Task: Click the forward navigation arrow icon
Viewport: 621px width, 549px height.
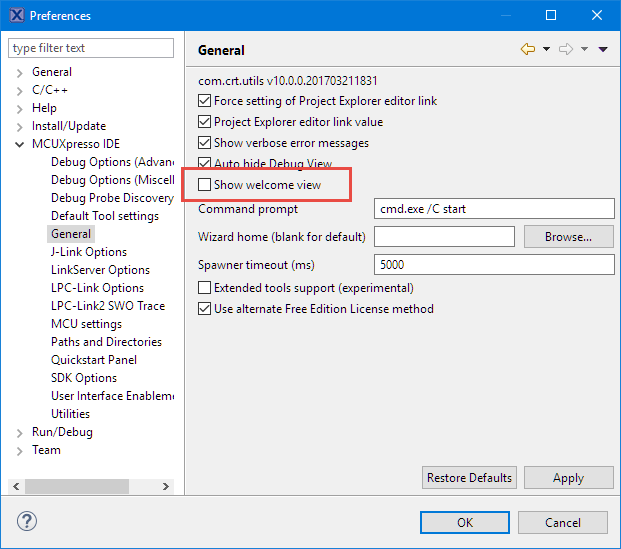Action: click(x=566, y=50)
